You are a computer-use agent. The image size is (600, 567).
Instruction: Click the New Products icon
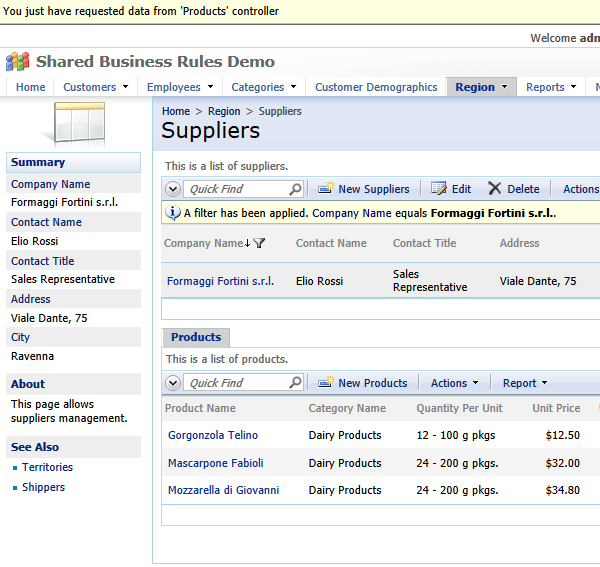click(x=326, y=382)
